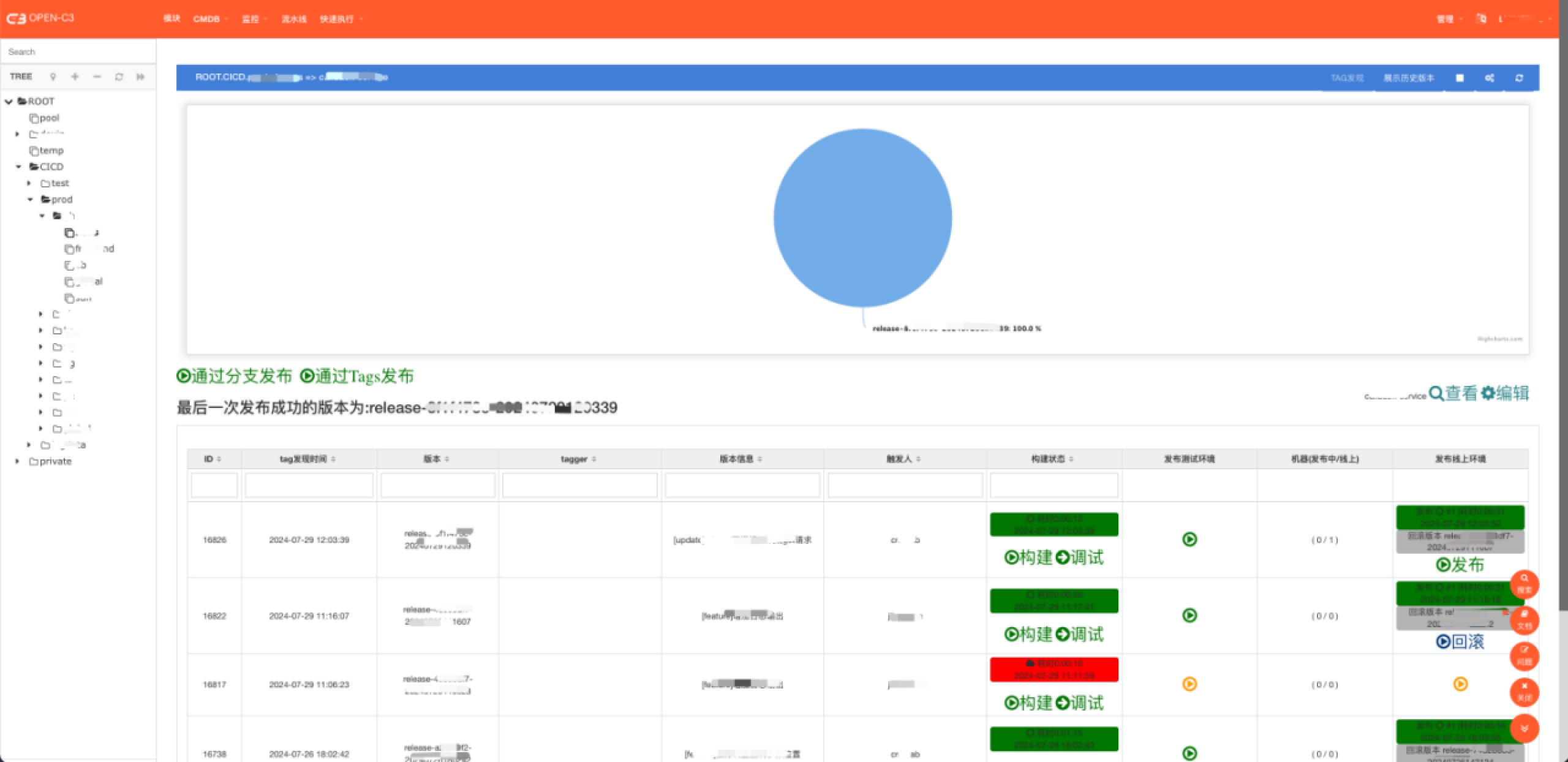This screenshot has width=1568, height=762.
Task: Click the plus icon in TREE toolbar
Action: 75,77
